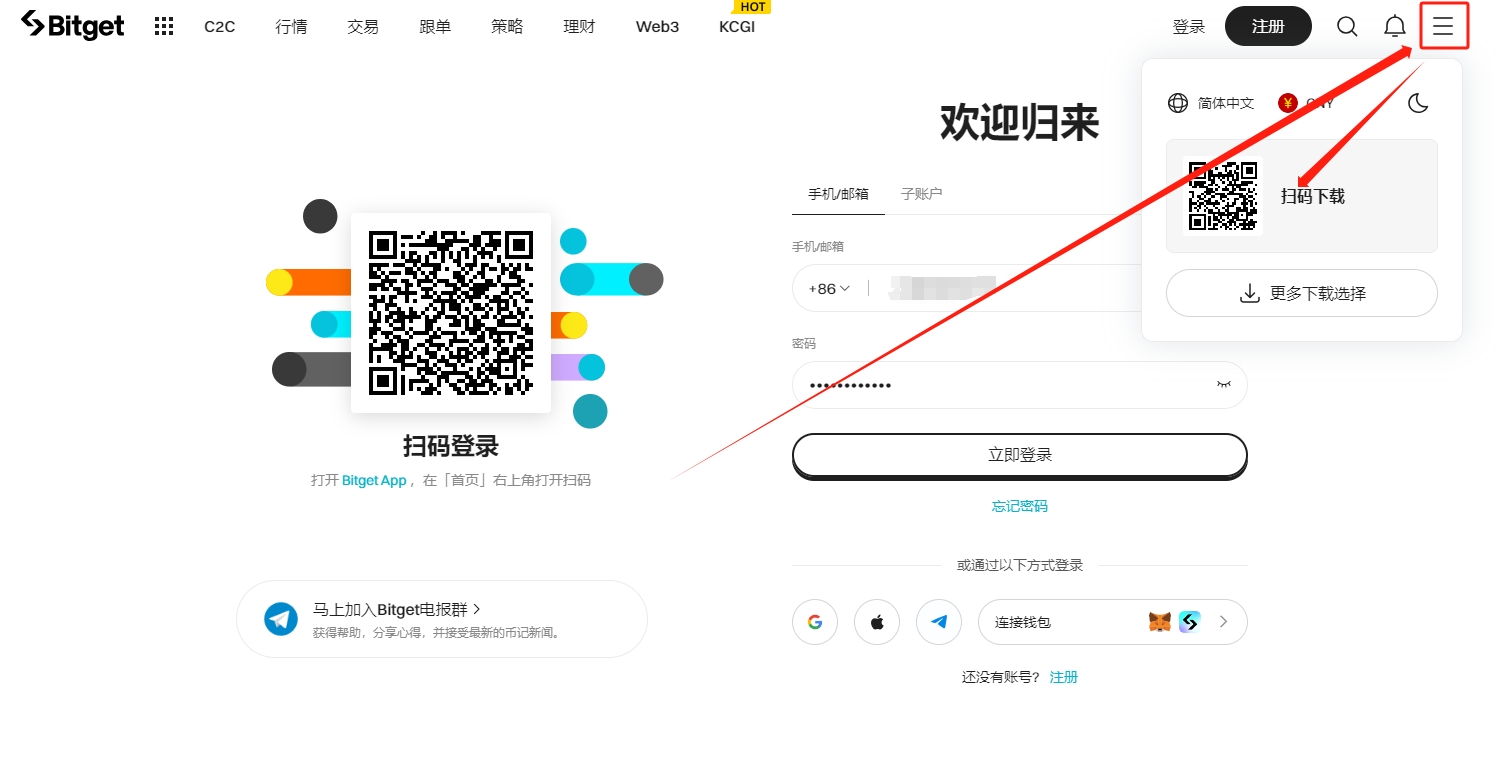Expand the +86 country code dropdown
This screenshot has height=760, width=1495.
[829, 288]
